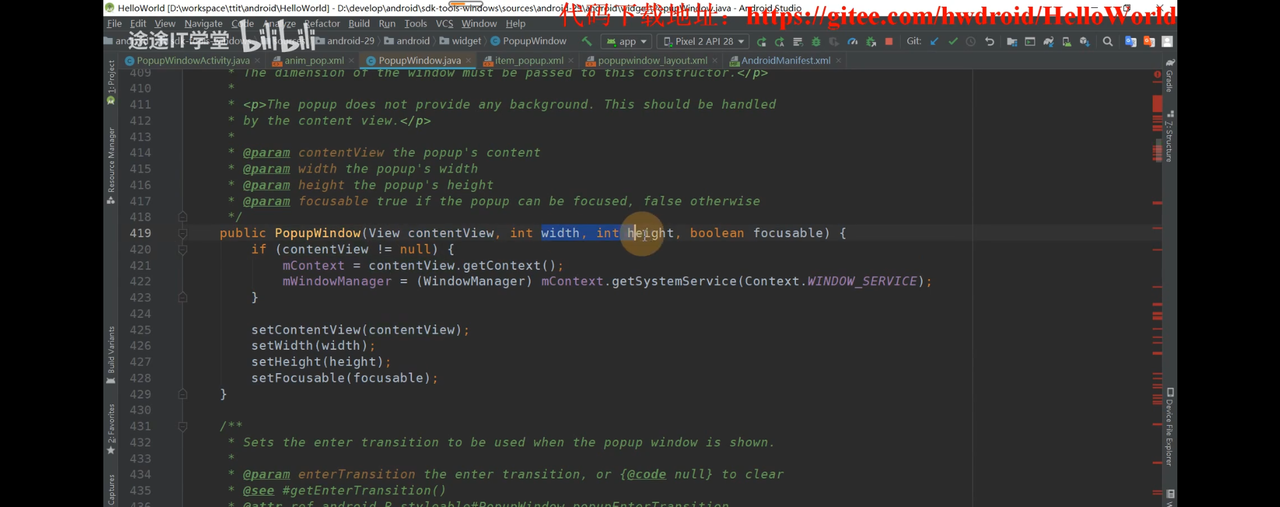Open the Navigate menu
Image resolution: width=1280 pixels, height=507 pixels.
203,23
